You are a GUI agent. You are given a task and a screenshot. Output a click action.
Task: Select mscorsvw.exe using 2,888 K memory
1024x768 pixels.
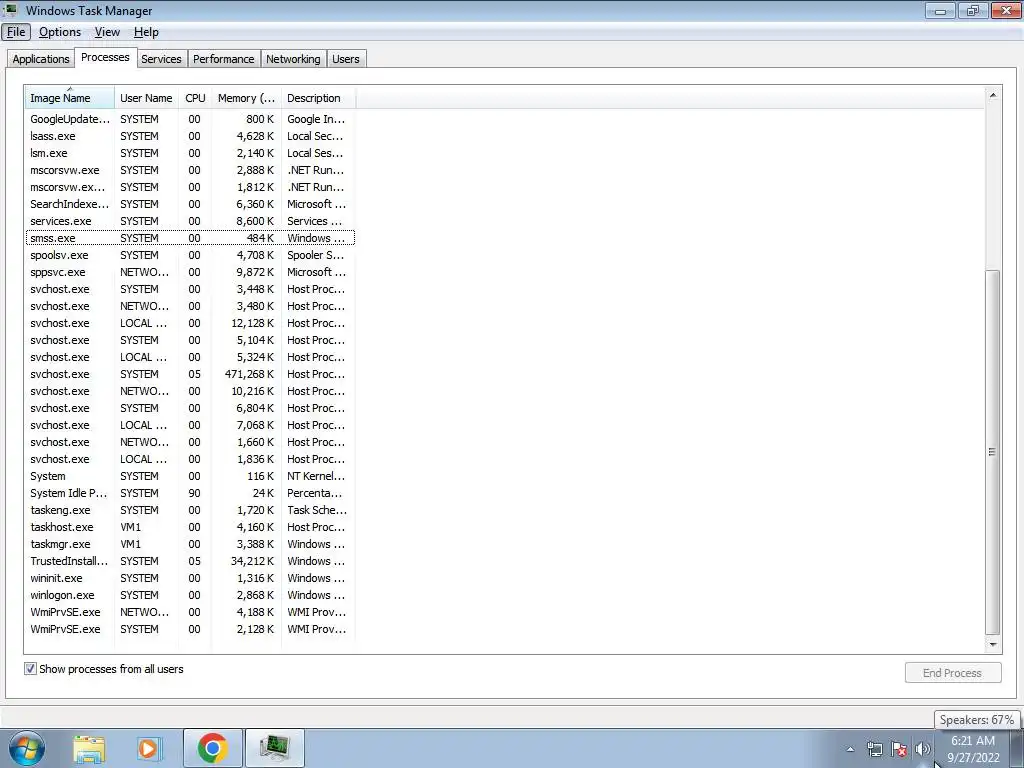point(190,170)
